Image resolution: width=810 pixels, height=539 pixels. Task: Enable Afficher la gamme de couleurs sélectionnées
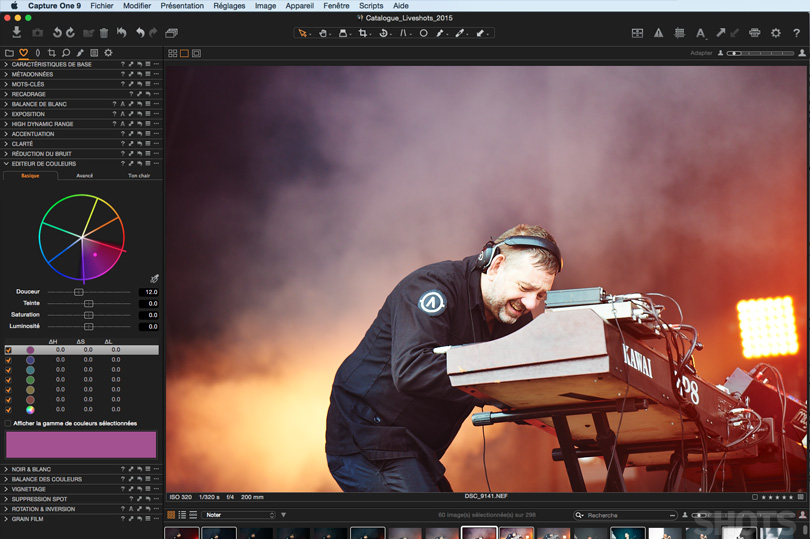coord(8,423)
